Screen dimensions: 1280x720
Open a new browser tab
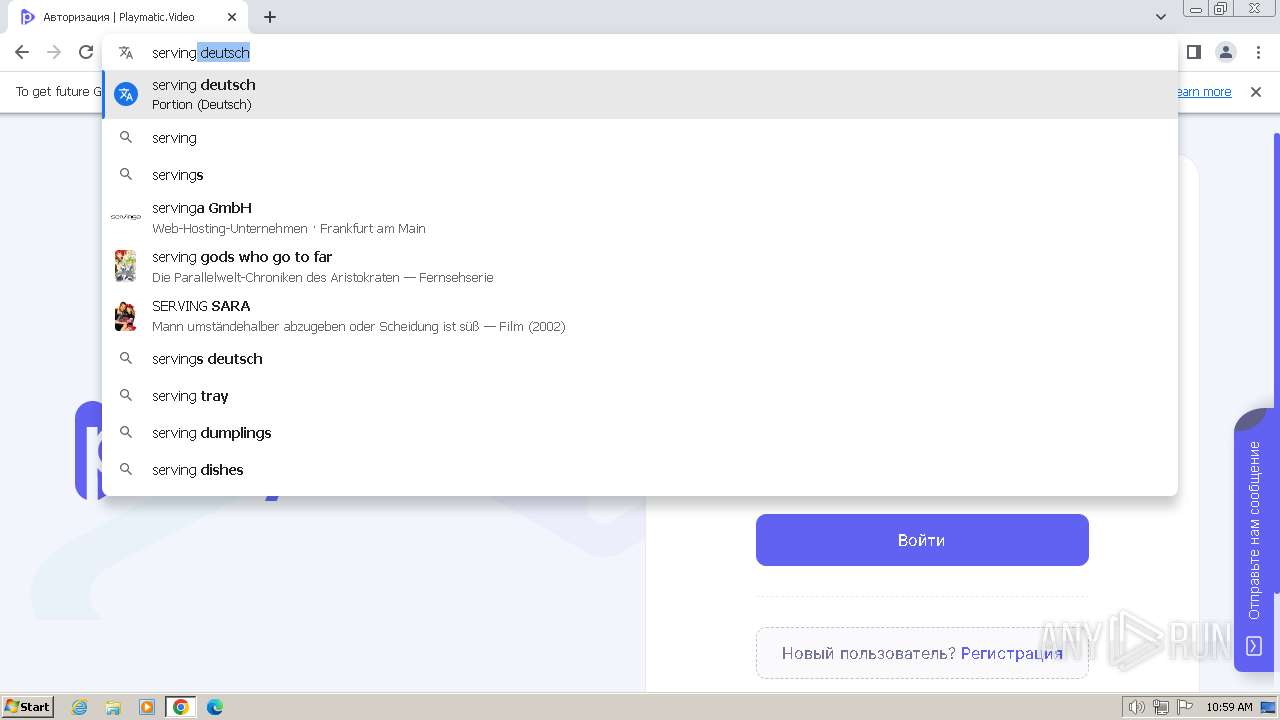pos(270,17)
